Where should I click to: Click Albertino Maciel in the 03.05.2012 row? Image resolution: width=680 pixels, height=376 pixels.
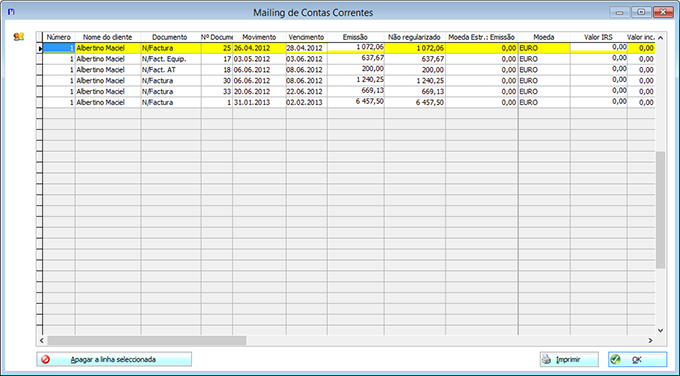pos(100,59)
